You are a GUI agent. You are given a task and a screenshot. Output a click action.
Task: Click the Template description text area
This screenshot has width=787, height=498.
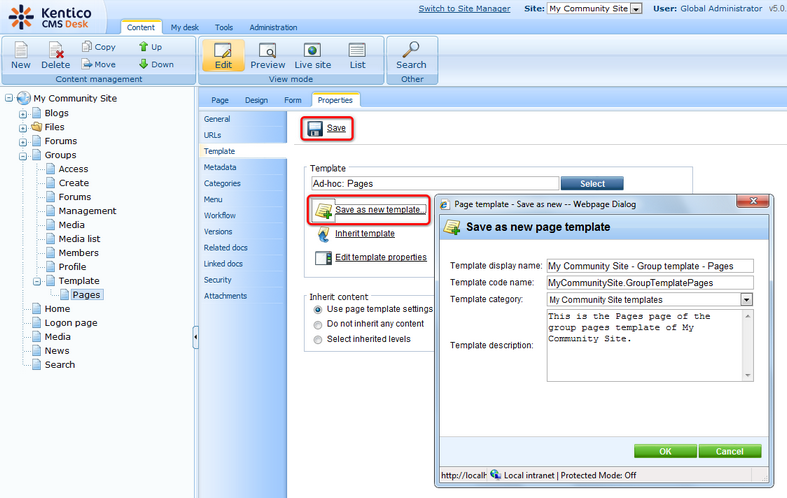[645, 345]
